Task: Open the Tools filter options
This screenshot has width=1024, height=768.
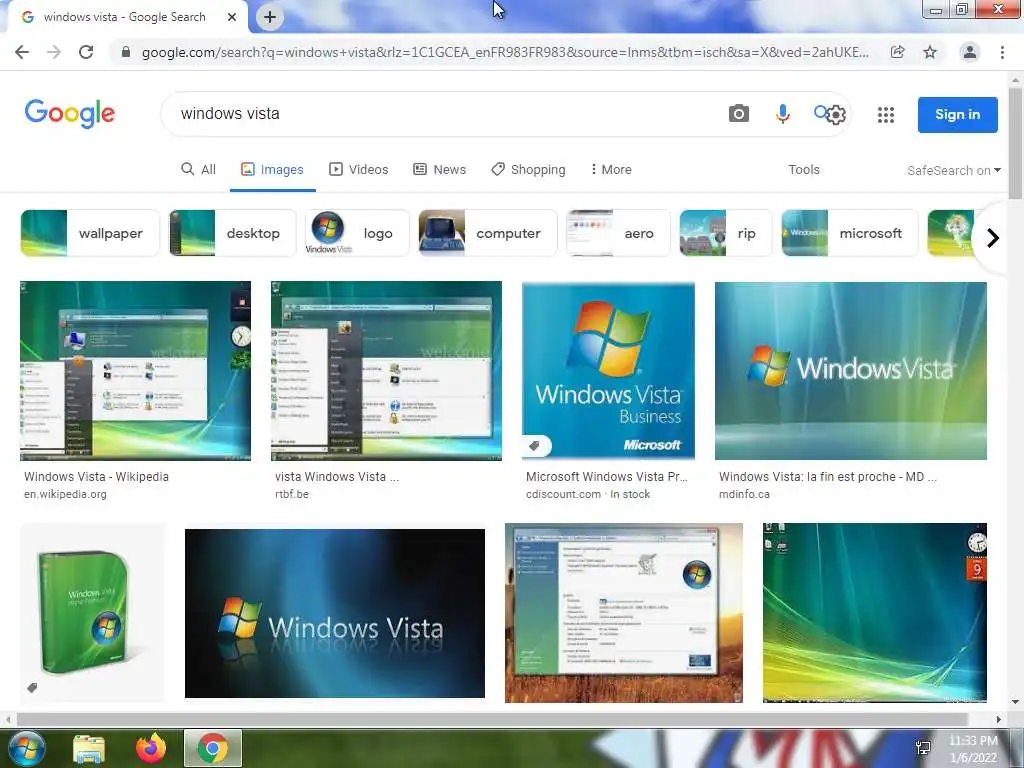Action: pyautogui.click(x=804, y=170)
